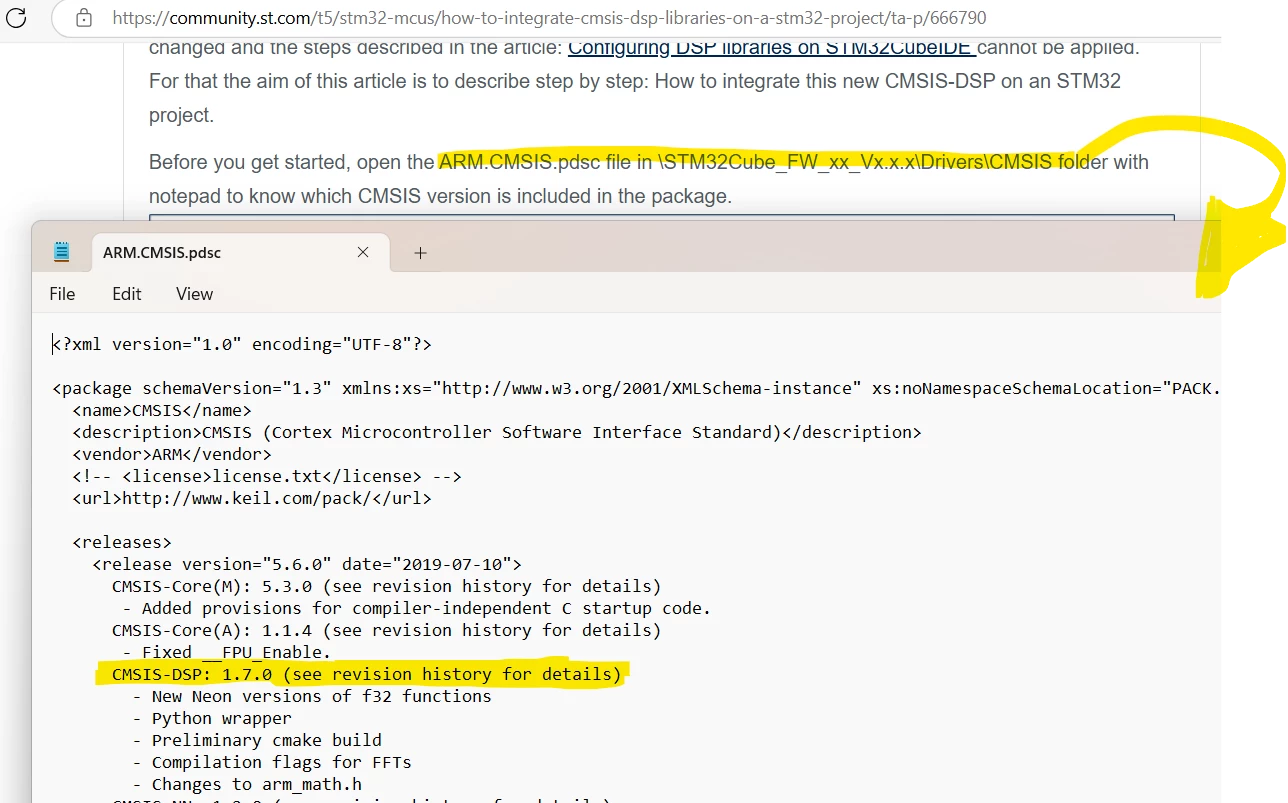
Task: Click the <releases> opening tag line
Action: tap(122, 542)
